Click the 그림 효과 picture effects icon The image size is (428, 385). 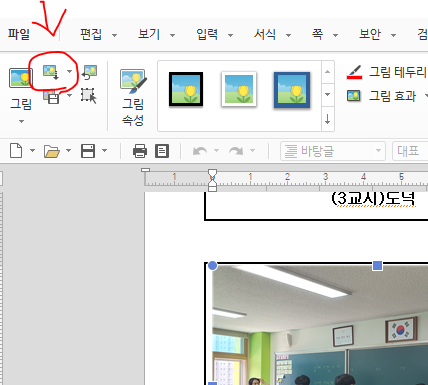[x=354, y=96]
